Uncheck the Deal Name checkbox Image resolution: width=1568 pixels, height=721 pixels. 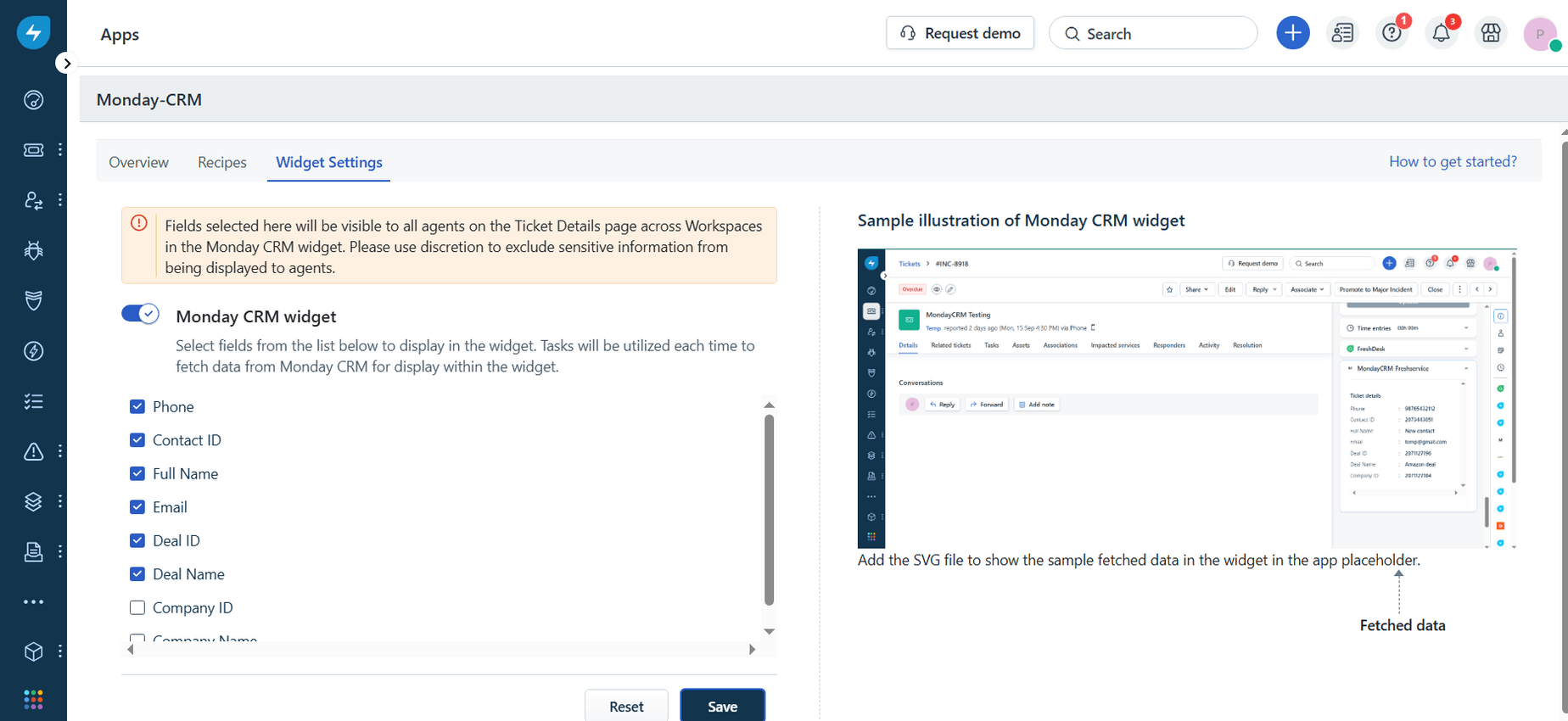[137, 573]
